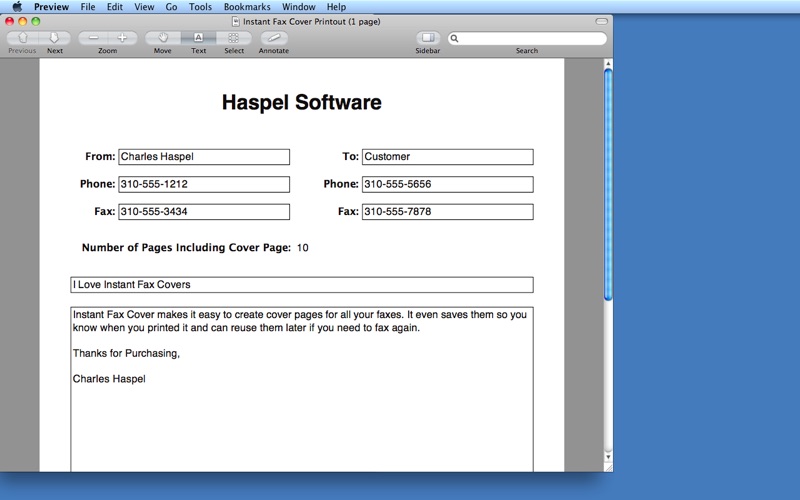Click the document icon in window title
800x500 pixels.
coord(236,21)
